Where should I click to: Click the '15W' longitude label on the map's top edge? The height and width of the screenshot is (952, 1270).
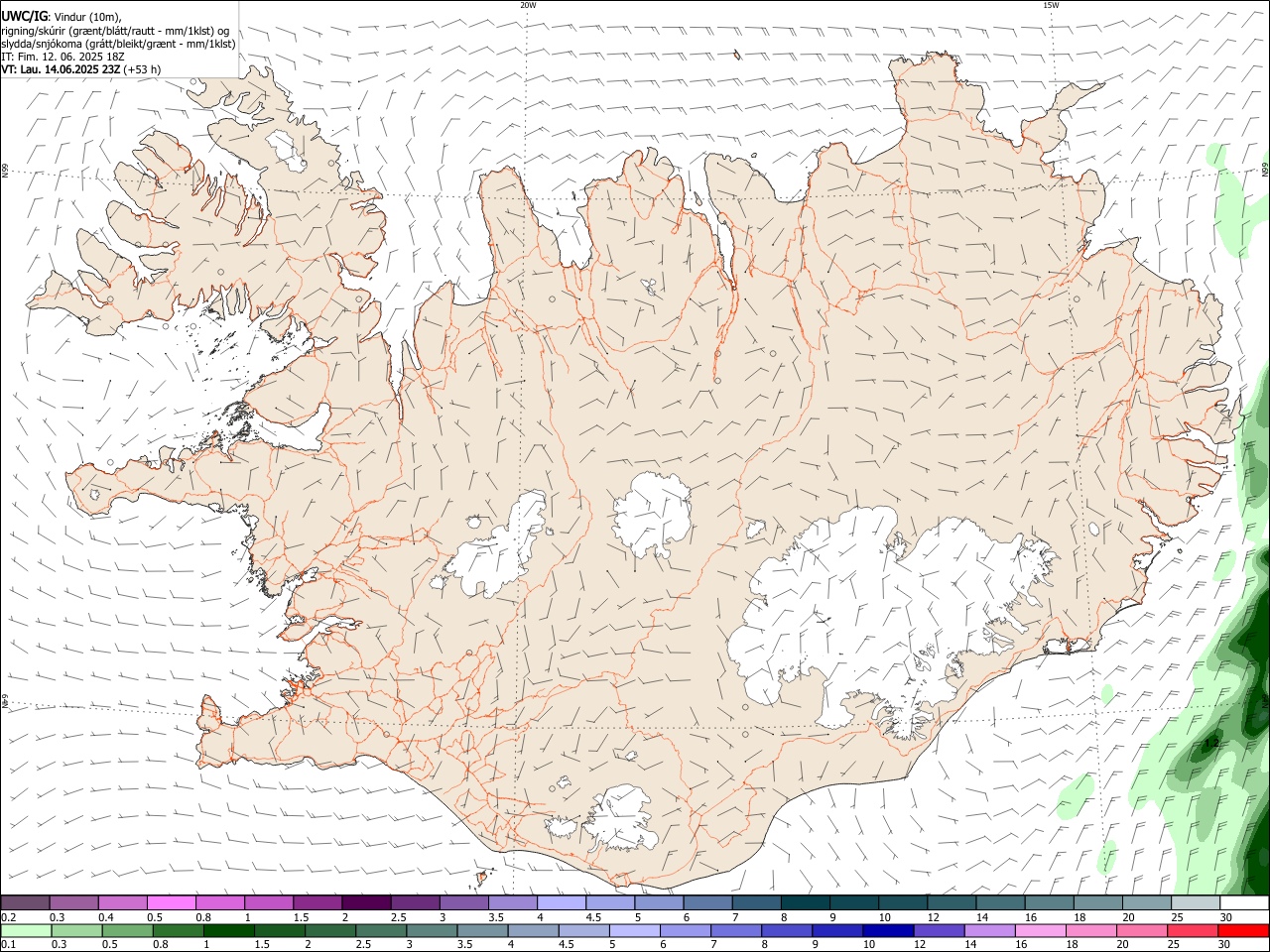coord(1051,5)
